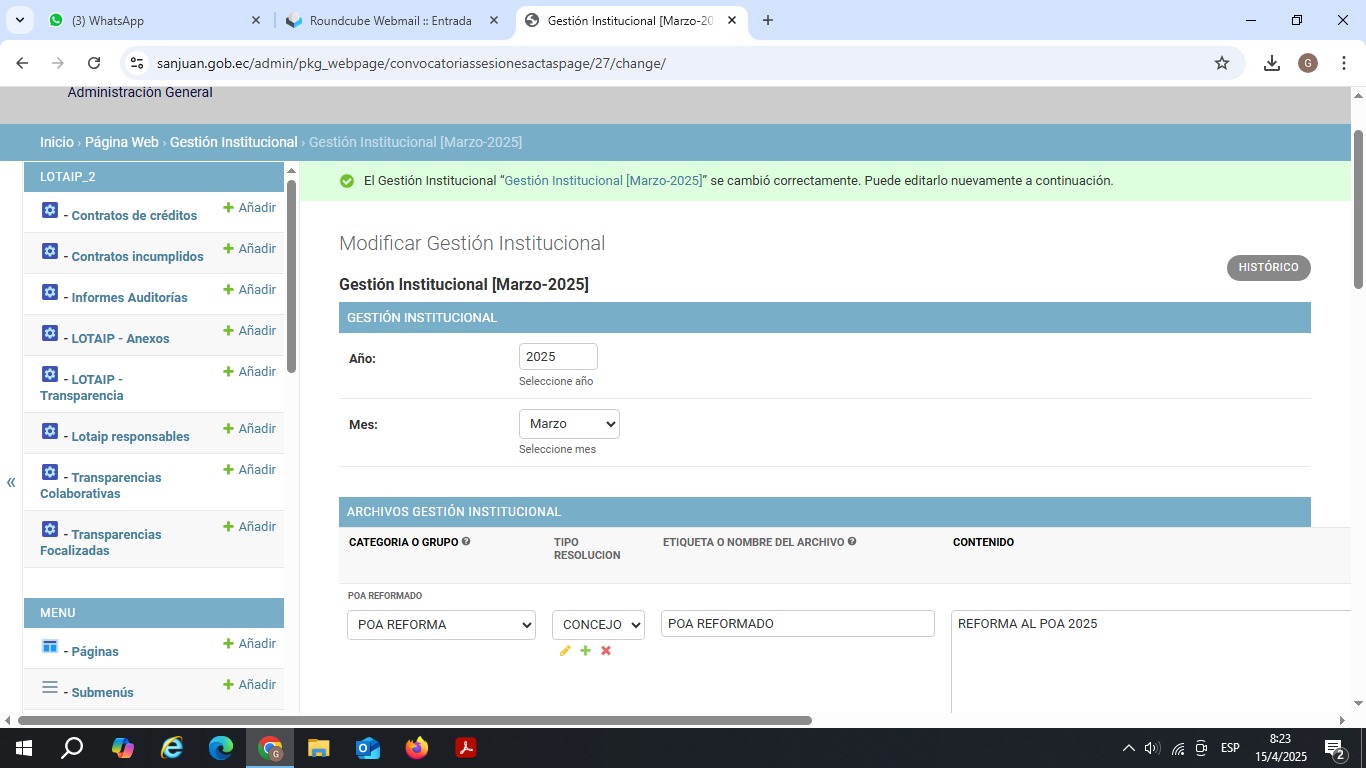Switch to the Roundcube Webmail tab
1366x768 pixels.
pyautogui.click(x=390, y=20)
